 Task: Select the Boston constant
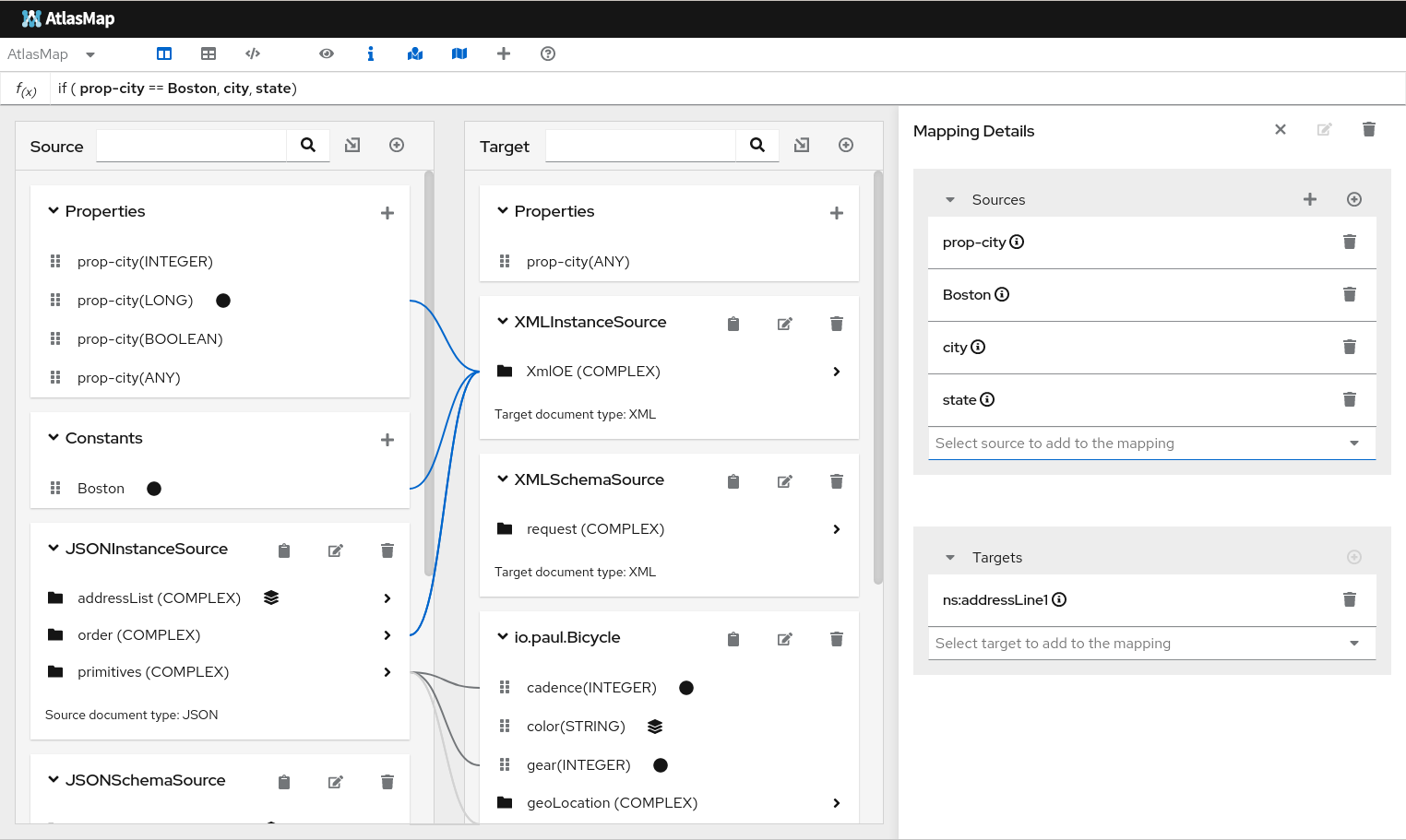[x=101, y=489]
